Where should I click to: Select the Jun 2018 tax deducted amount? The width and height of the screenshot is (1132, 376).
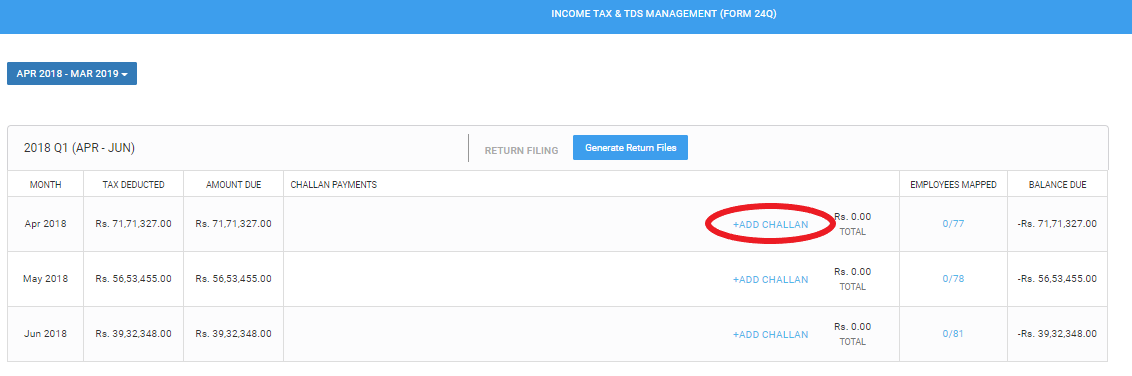point(133,333)
